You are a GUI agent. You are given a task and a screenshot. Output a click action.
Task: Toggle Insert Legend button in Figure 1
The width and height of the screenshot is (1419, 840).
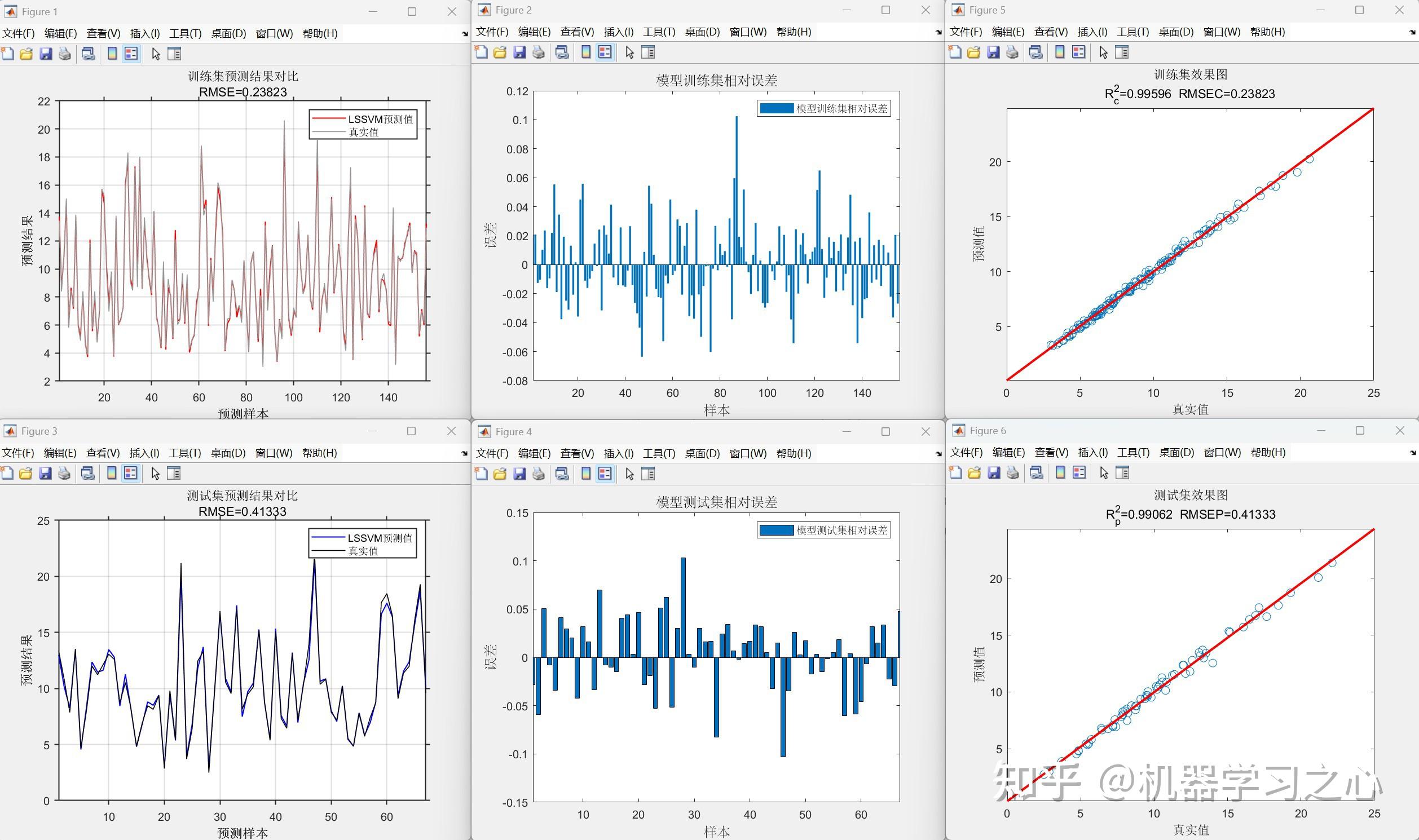coord(131,54)
